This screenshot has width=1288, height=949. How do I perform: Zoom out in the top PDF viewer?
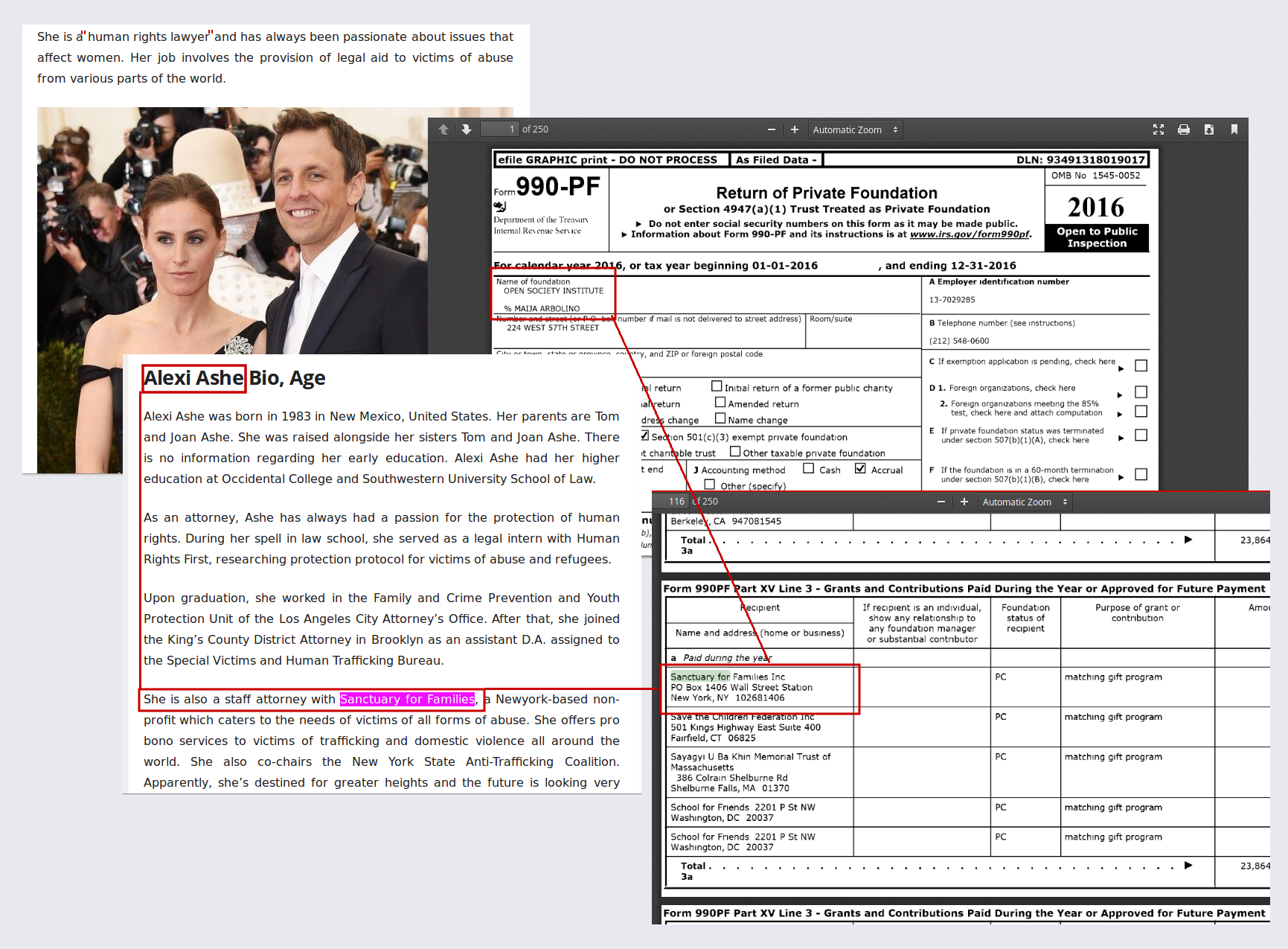coord(772,130)
